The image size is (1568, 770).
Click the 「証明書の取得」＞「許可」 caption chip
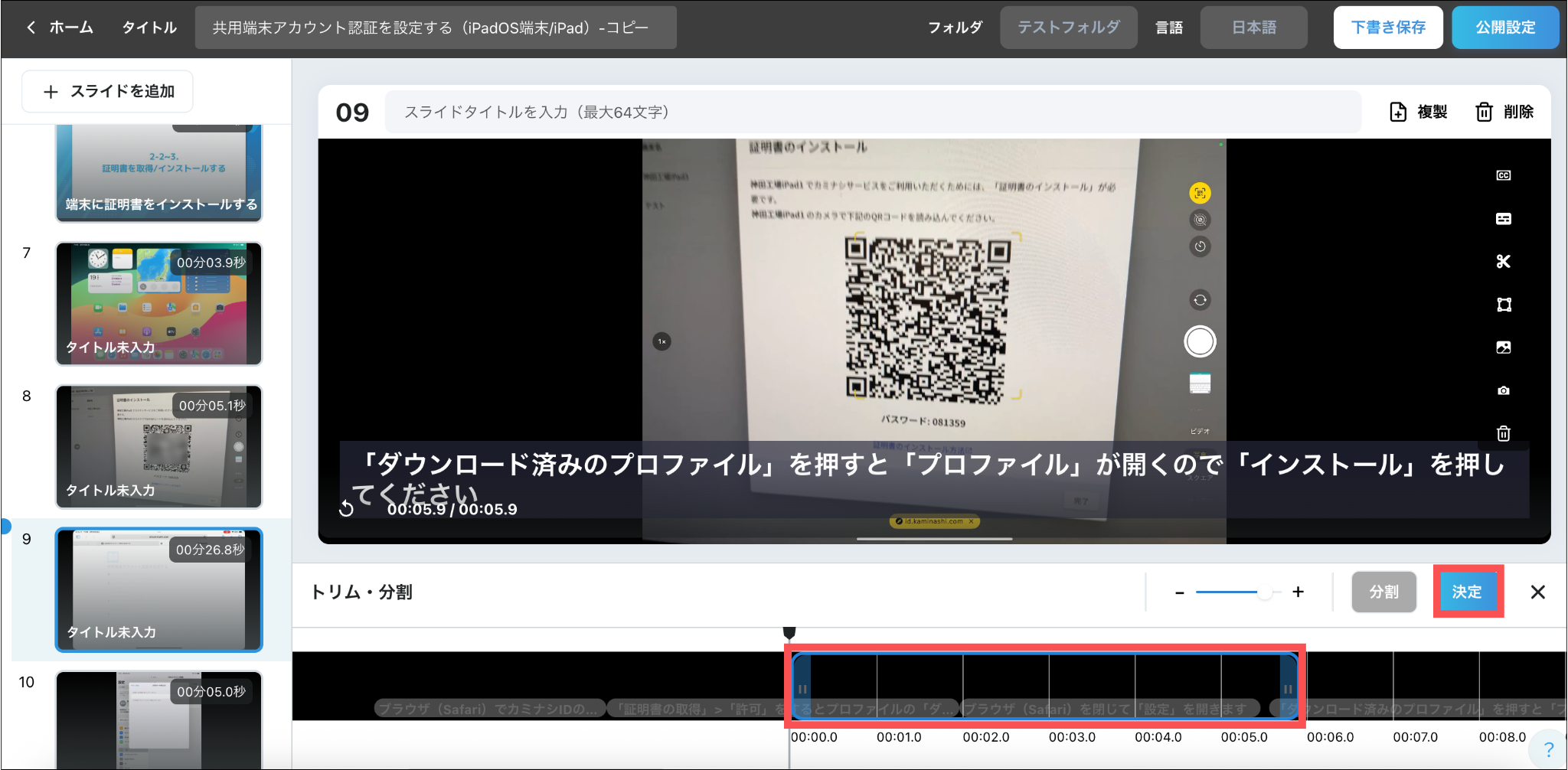782,710
